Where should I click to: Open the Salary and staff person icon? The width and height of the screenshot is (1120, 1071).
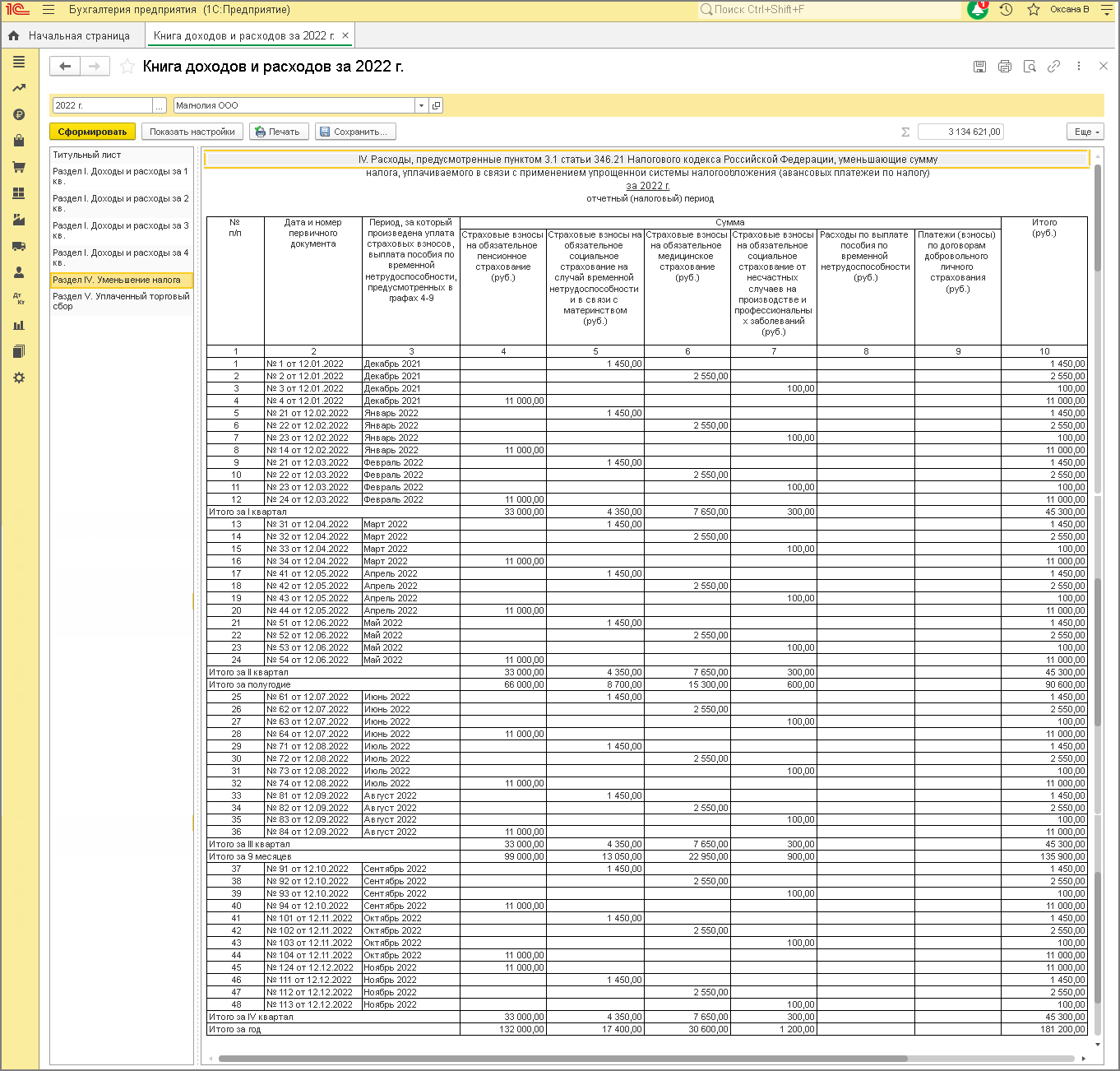point(19,272)
